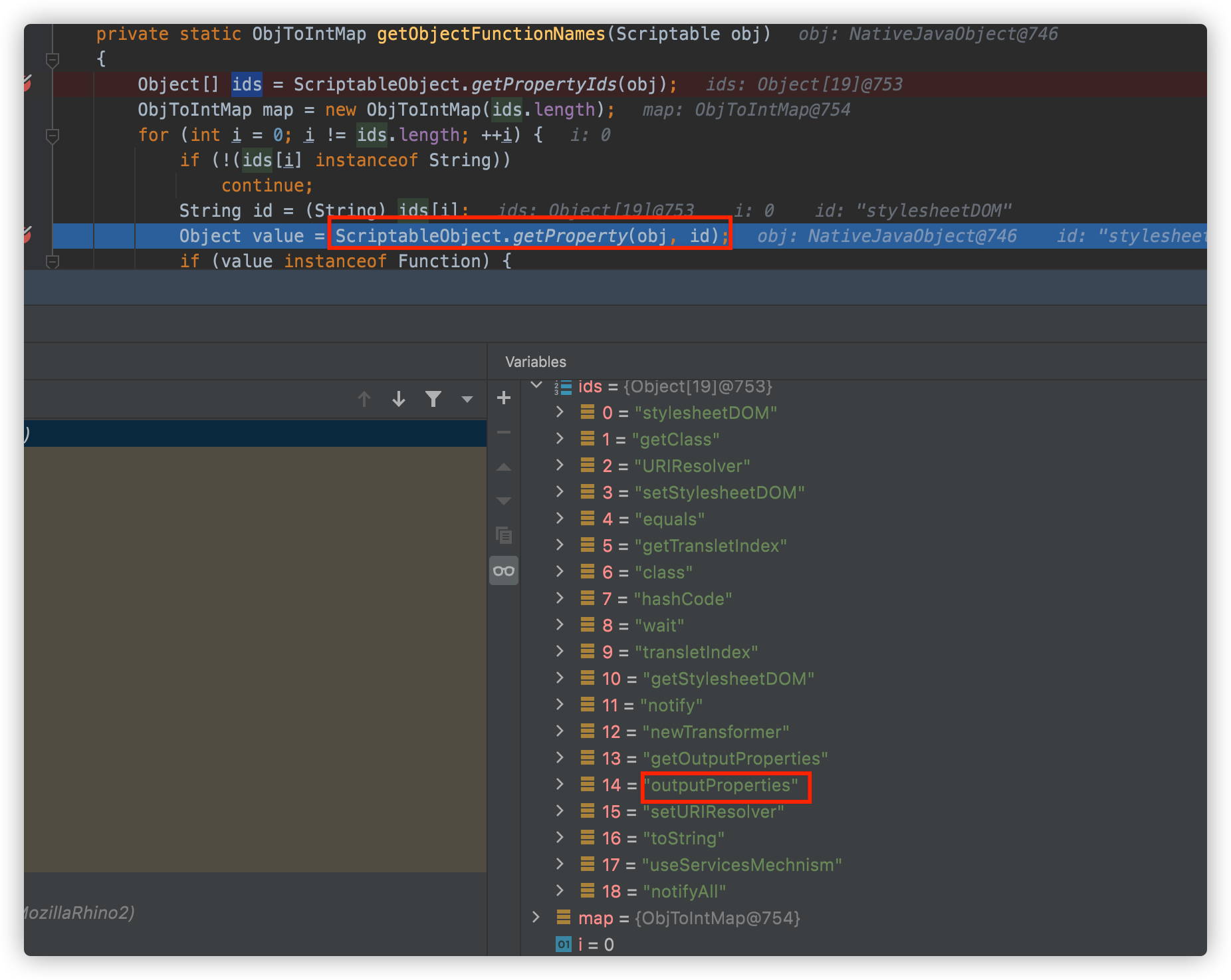
Task: Add a new watch with plus icon
Action: click(504, 398)
